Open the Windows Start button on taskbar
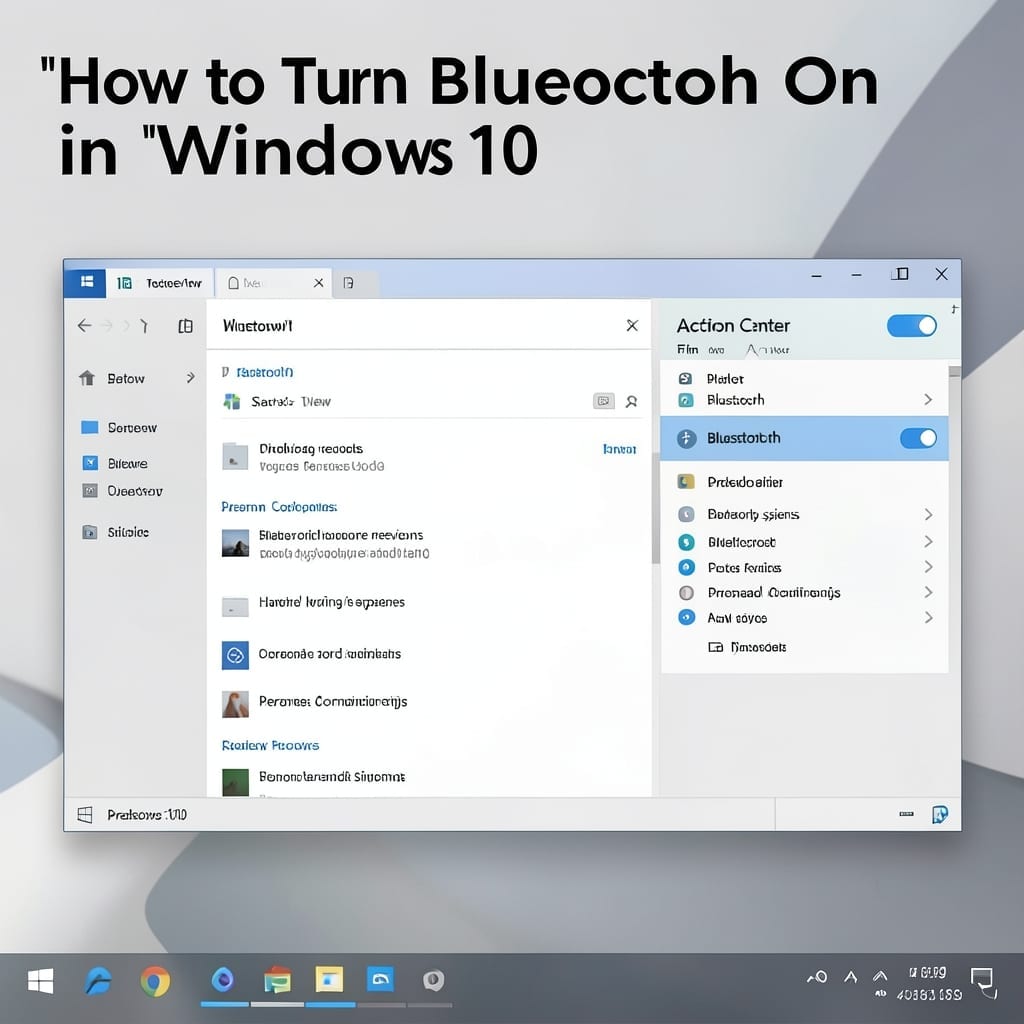The width and height of the screenshot is (1024, 1024). [40, 980]
